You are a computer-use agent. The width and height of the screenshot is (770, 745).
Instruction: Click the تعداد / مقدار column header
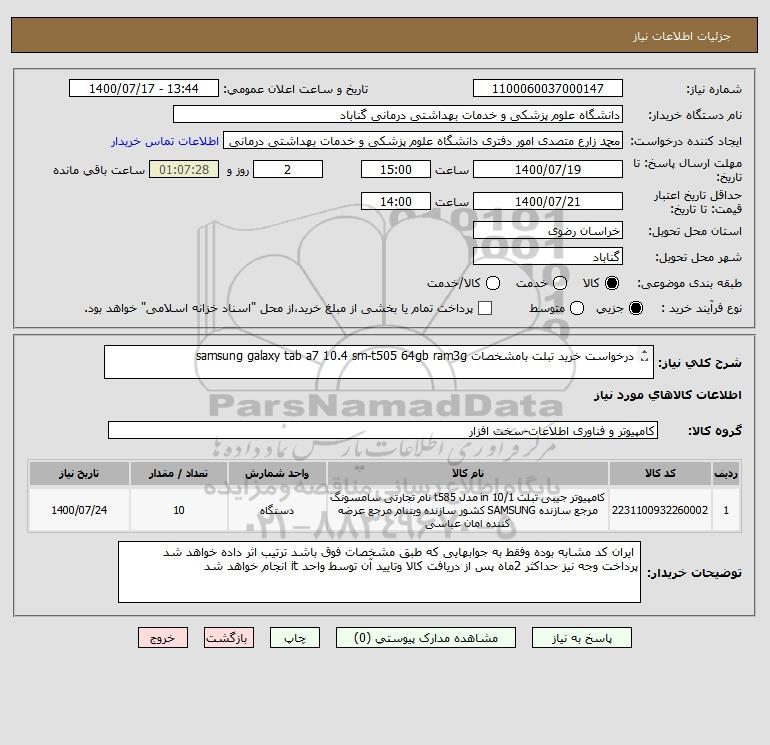179,473
